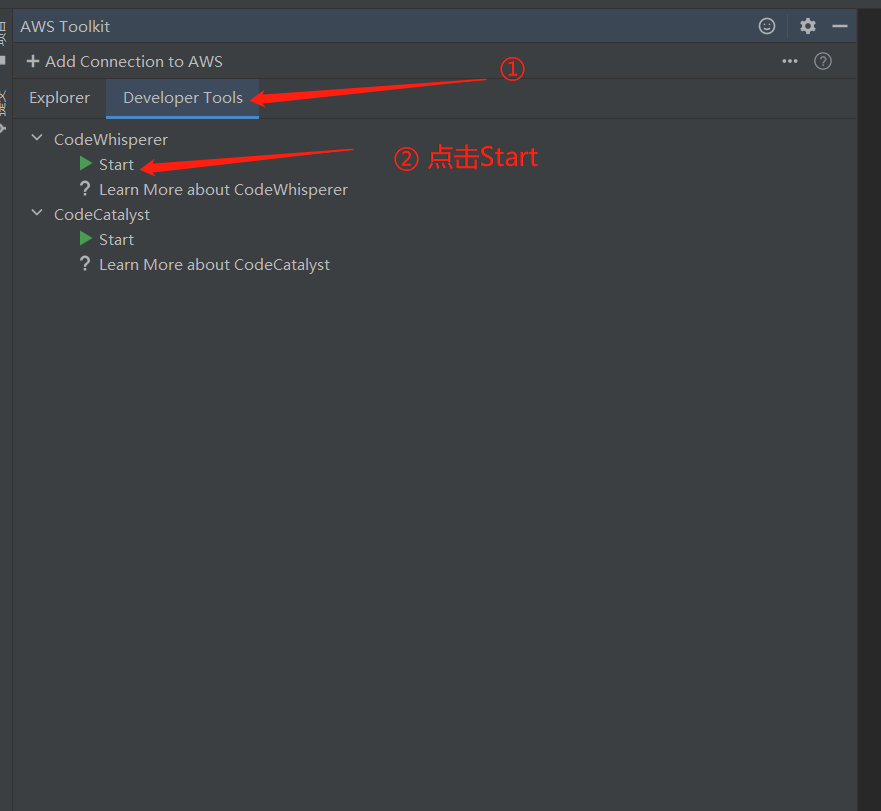This screenshot has width=881, height=811.
Task: Select the Developer Tools tab
Action: pos(182,97)
